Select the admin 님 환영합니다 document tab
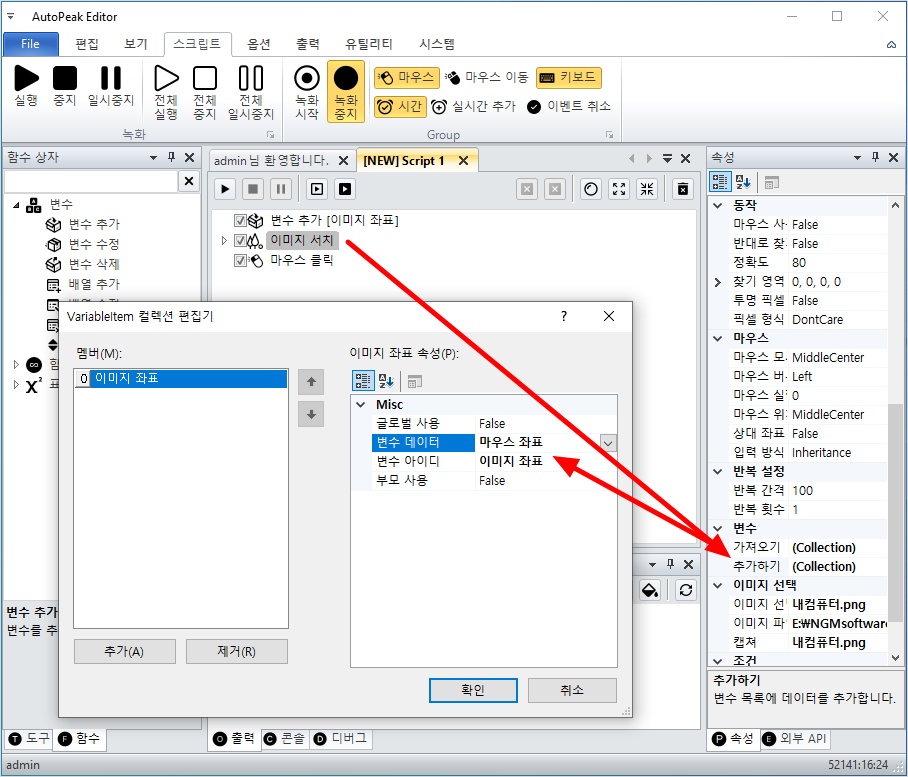The height and width of the screenshot is (777, 908). click(271, 160)
